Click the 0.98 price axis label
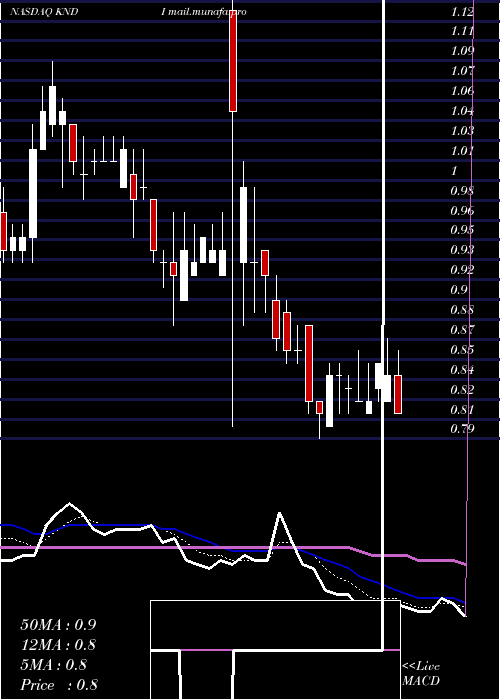Screen dimensions: 500x700 click(462, 191)
